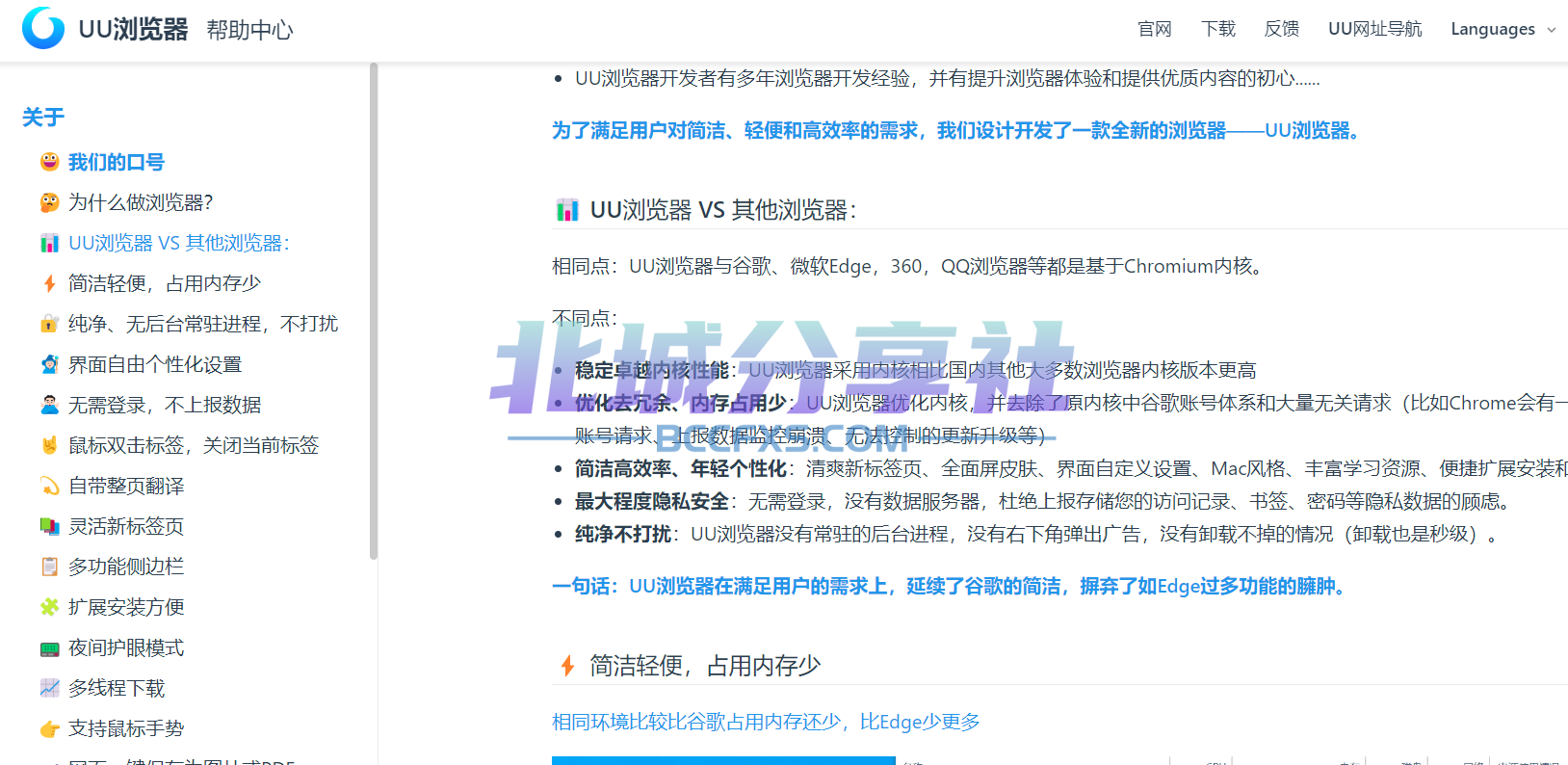Click the chart icon beside 多线程下载
Viewport: 1568px width, 765px height.
coord(49,688)
